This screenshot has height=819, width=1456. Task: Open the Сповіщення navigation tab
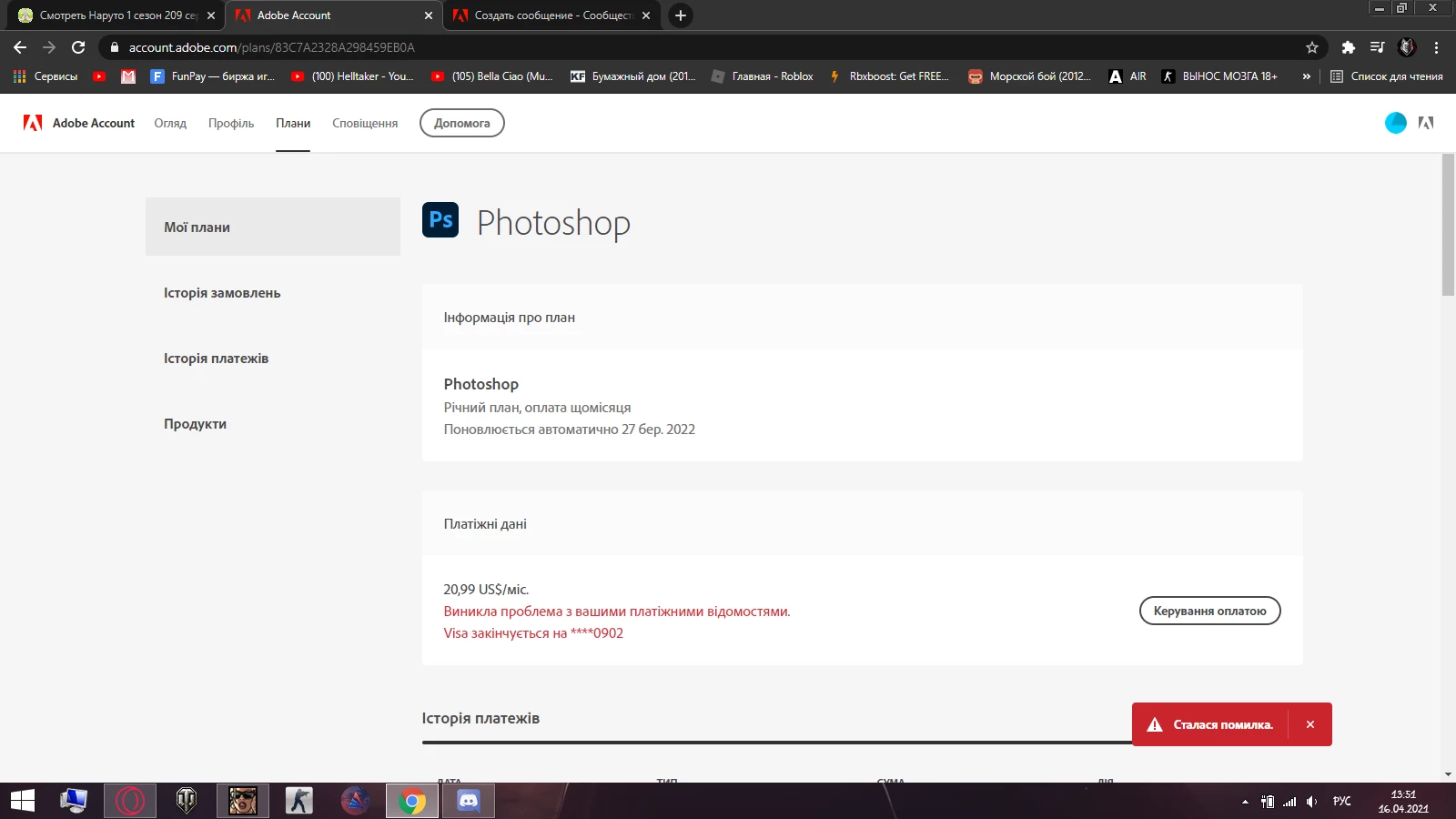coord(365,123)
